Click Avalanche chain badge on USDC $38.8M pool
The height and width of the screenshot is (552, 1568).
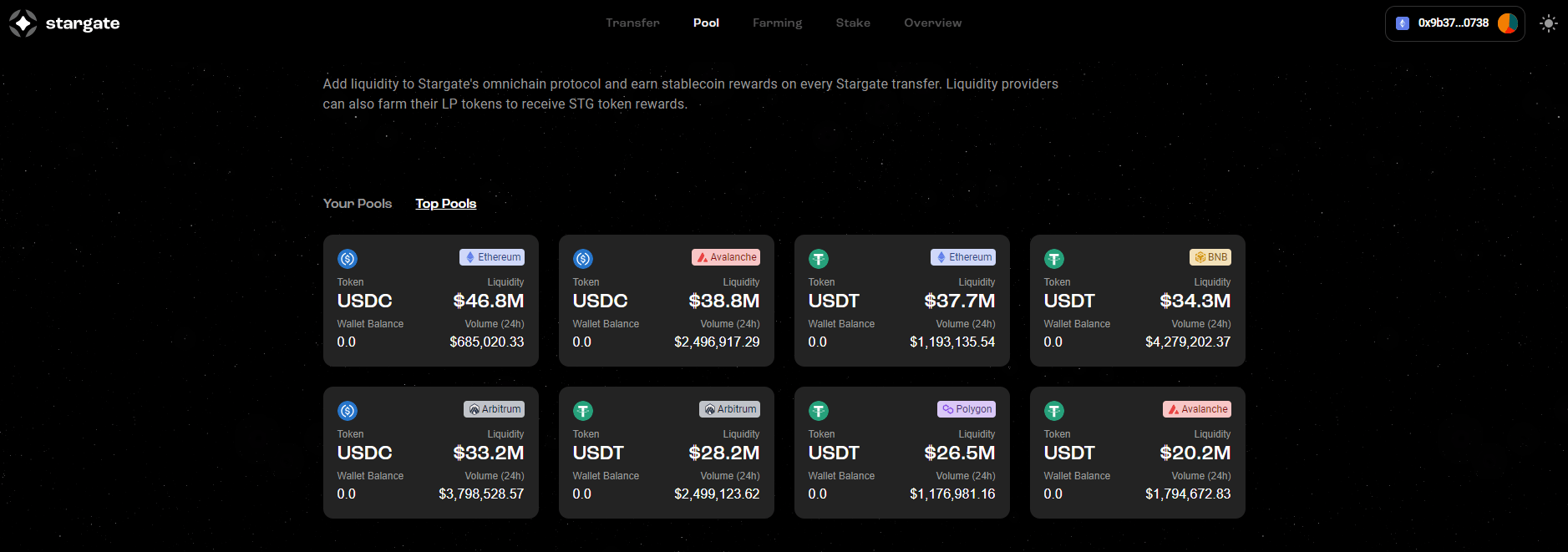click(726, 257)
